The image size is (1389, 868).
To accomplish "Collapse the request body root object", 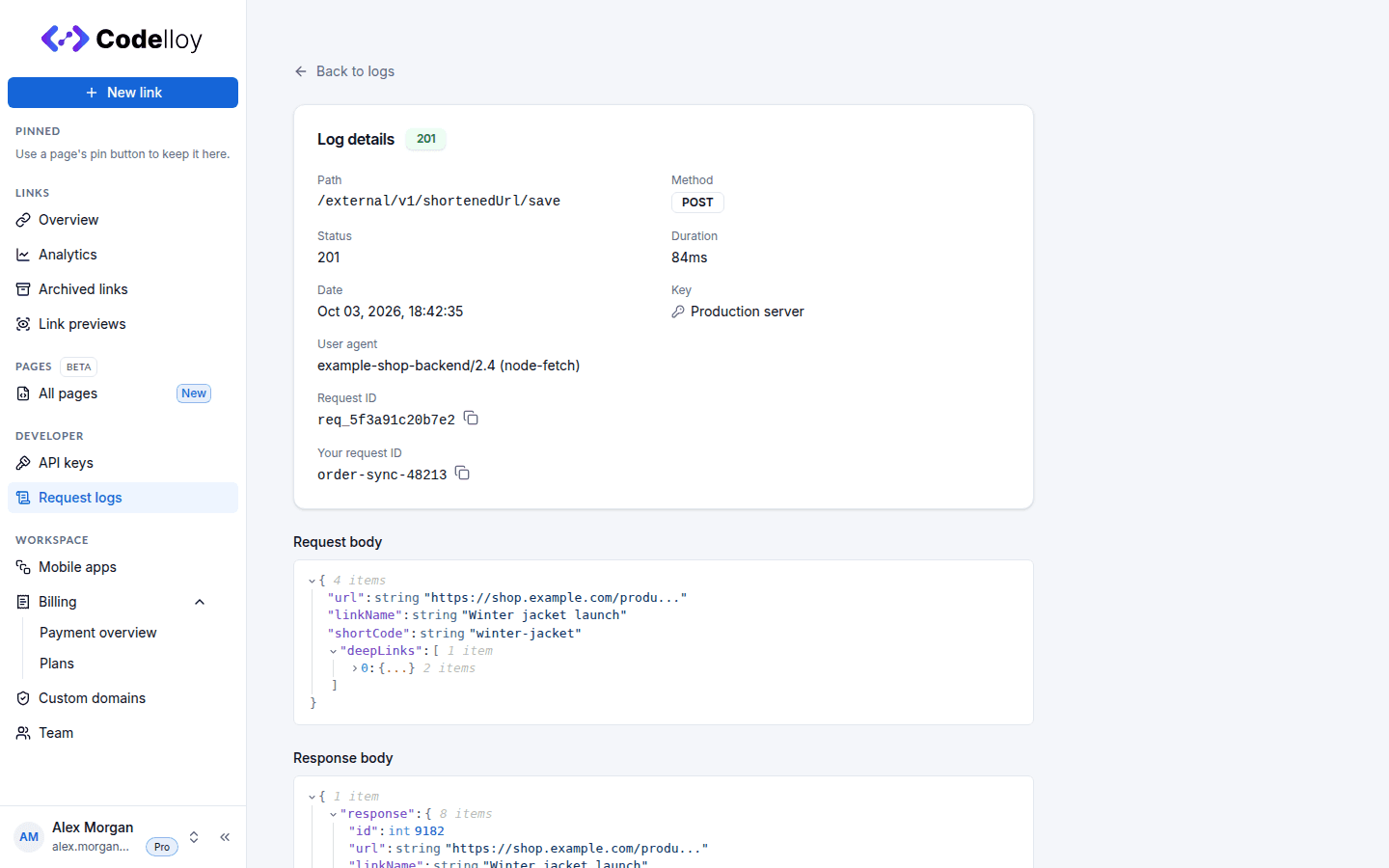I will pyautogui.click(x=312, y=581).
